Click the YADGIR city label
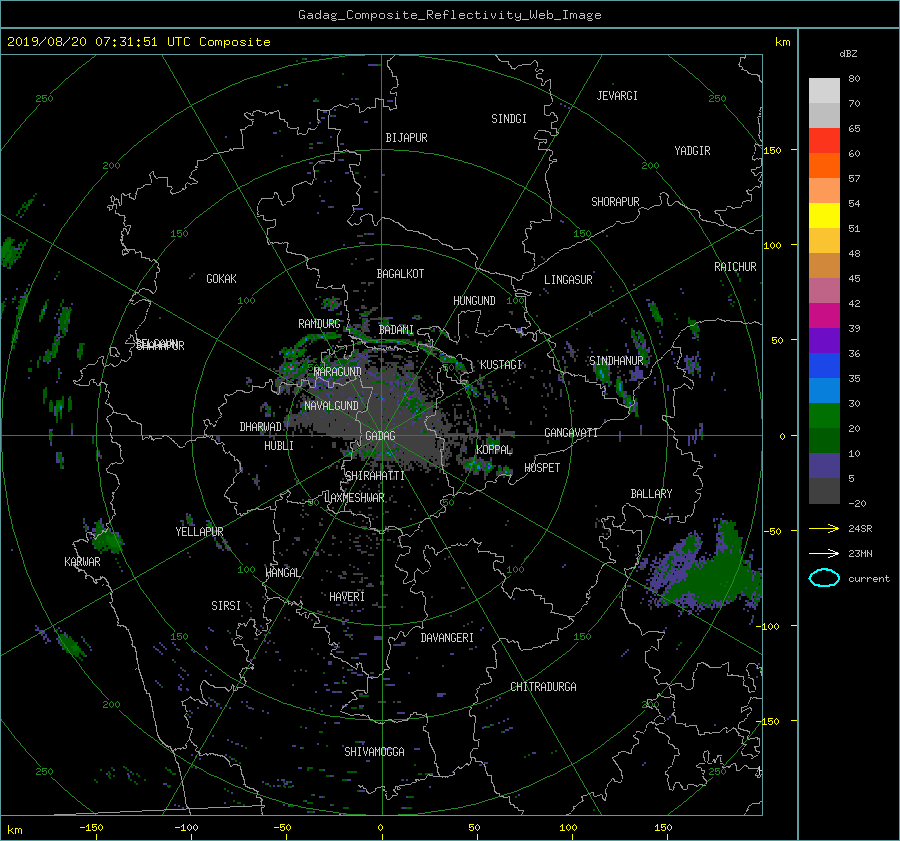The image size is (900, 841). coord(692,151)
